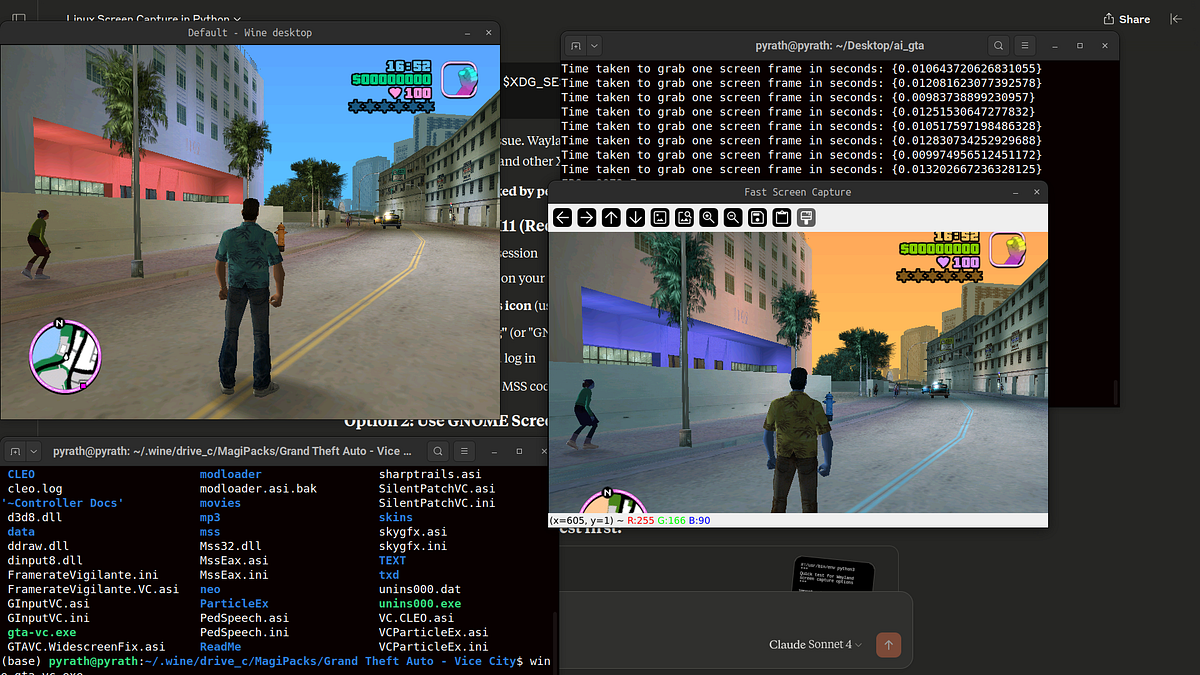Select the previous image arrow in Fast Screen Capture
Screen dimensions: 1200x675
[562, 217]
